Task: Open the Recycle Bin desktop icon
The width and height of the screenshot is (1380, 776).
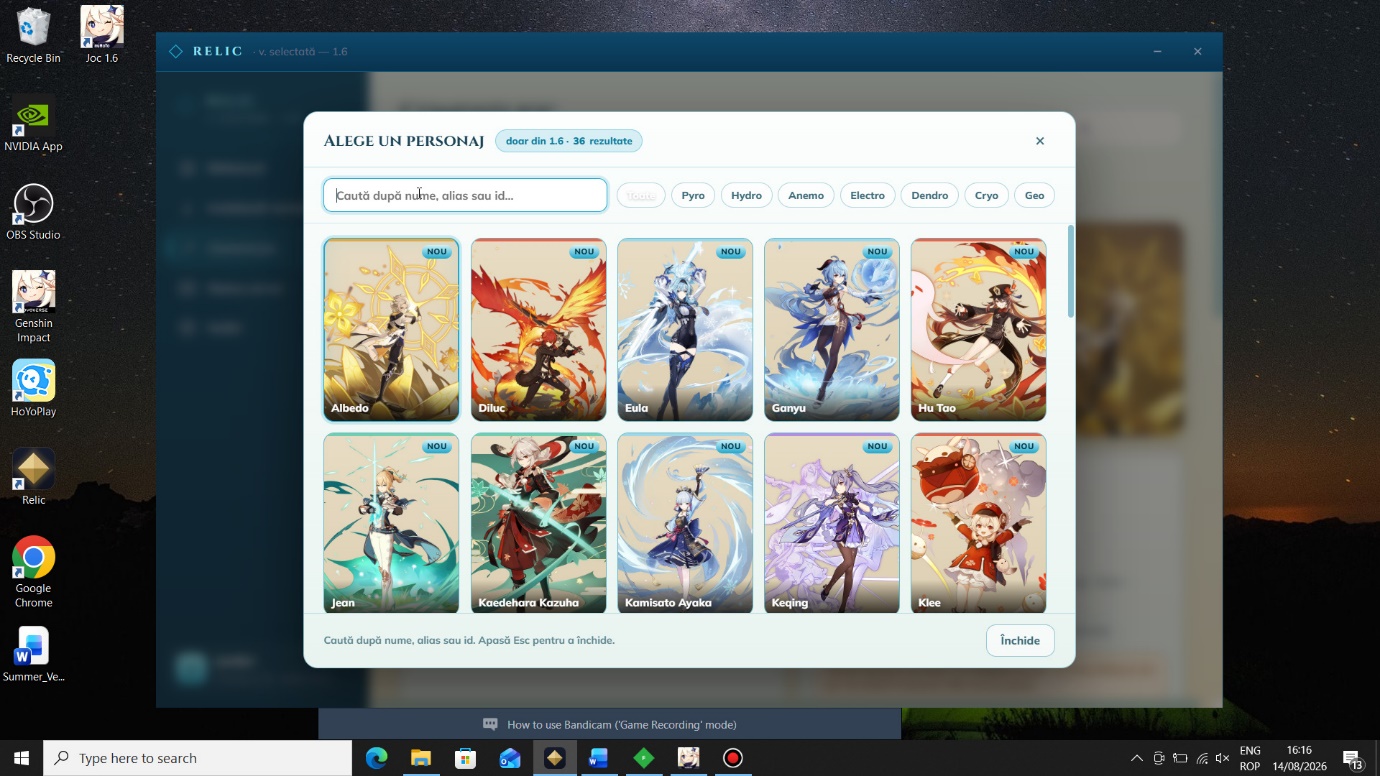Action: pyautogui.click(x=33, y=35)
